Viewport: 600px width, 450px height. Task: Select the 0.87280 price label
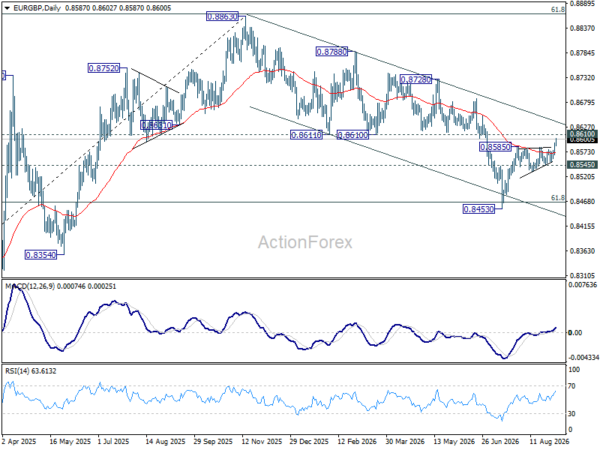[x=416, y=79]
